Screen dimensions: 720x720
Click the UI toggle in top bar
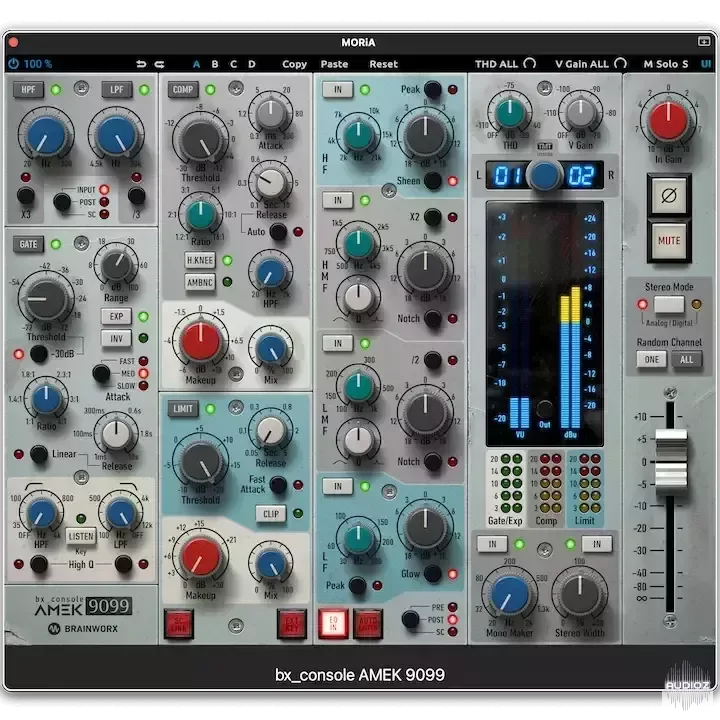click(x=706, y=64)
